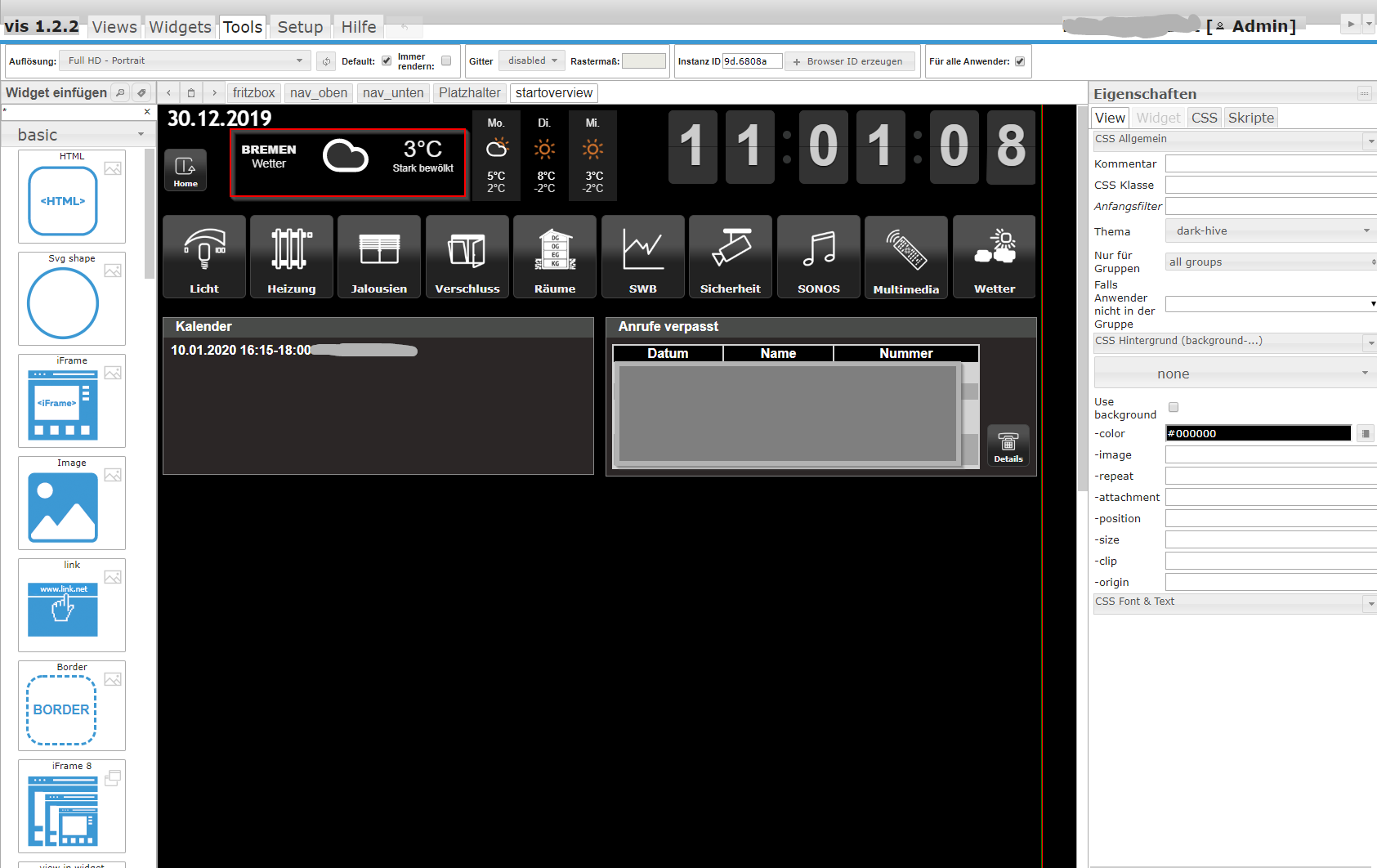Open the background none dropdown
Image resolution: width=1377 pixels, height=868 pixels.
click(1236, 374)
